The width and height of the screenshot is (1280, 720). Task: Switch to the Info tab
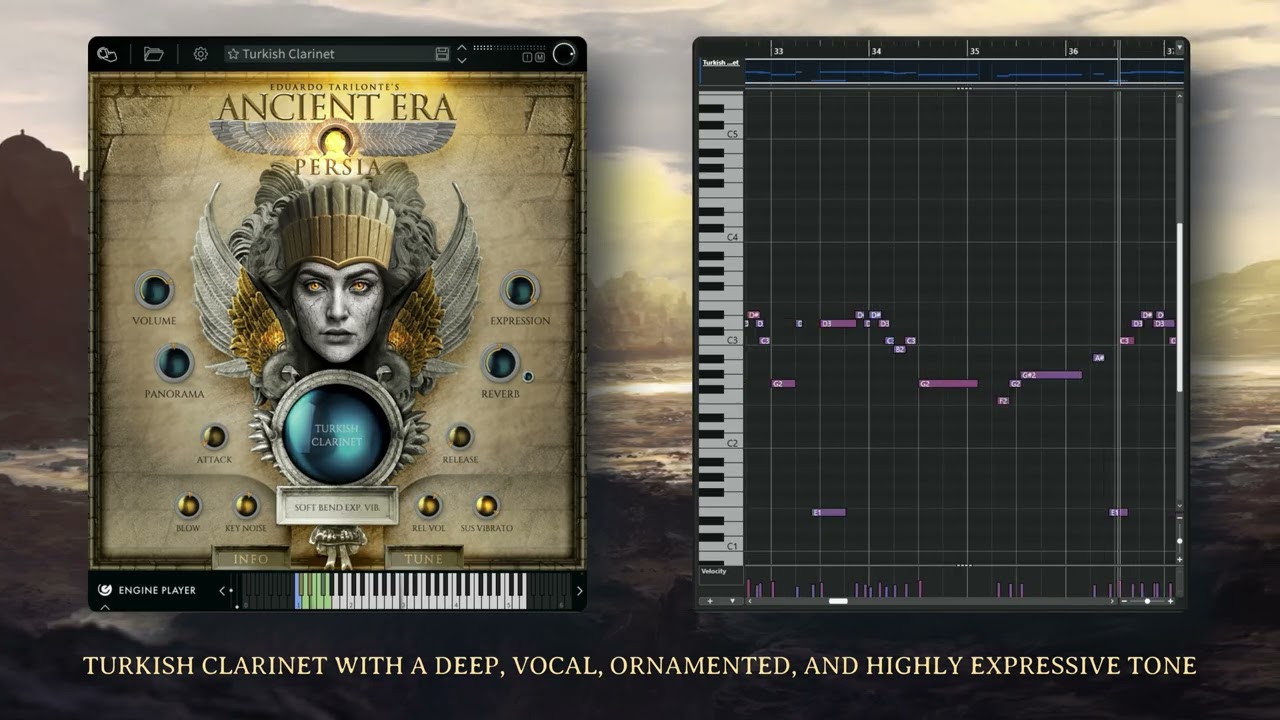(251, 559)
